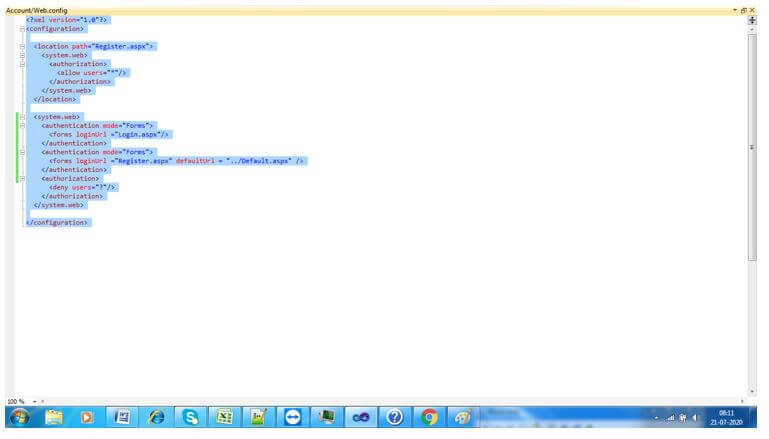Click the network signal tray icon
769x439 pixels.
point(670,418)
